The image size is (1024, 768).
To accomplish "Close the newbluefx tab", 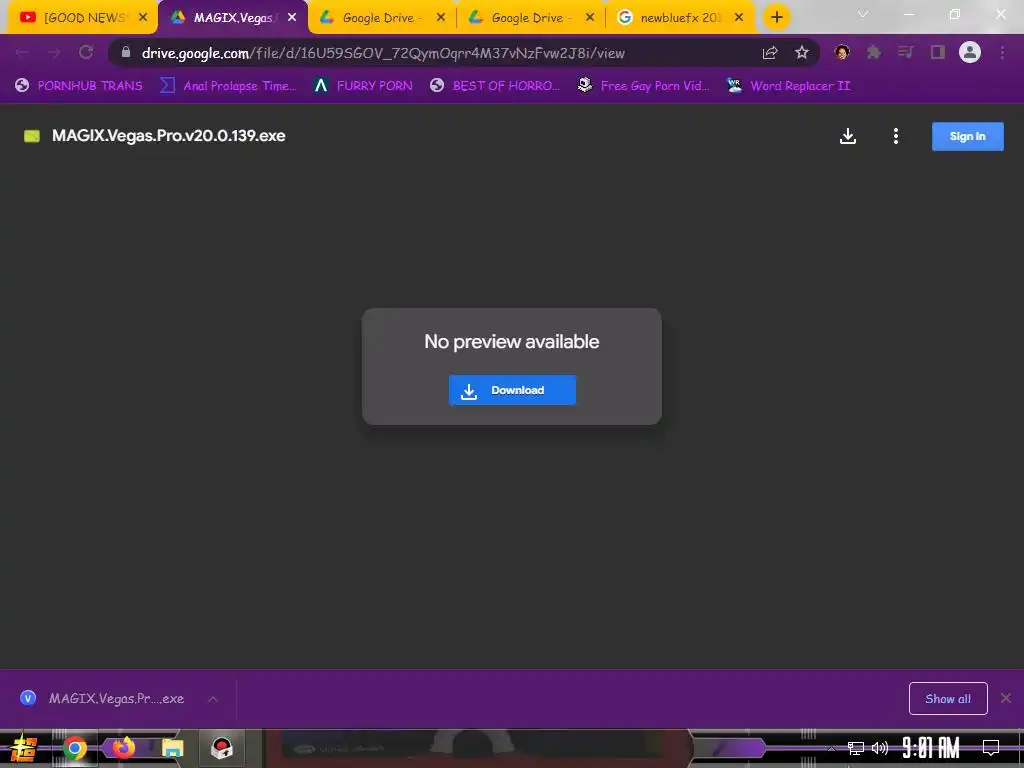I will coord(739,17).
